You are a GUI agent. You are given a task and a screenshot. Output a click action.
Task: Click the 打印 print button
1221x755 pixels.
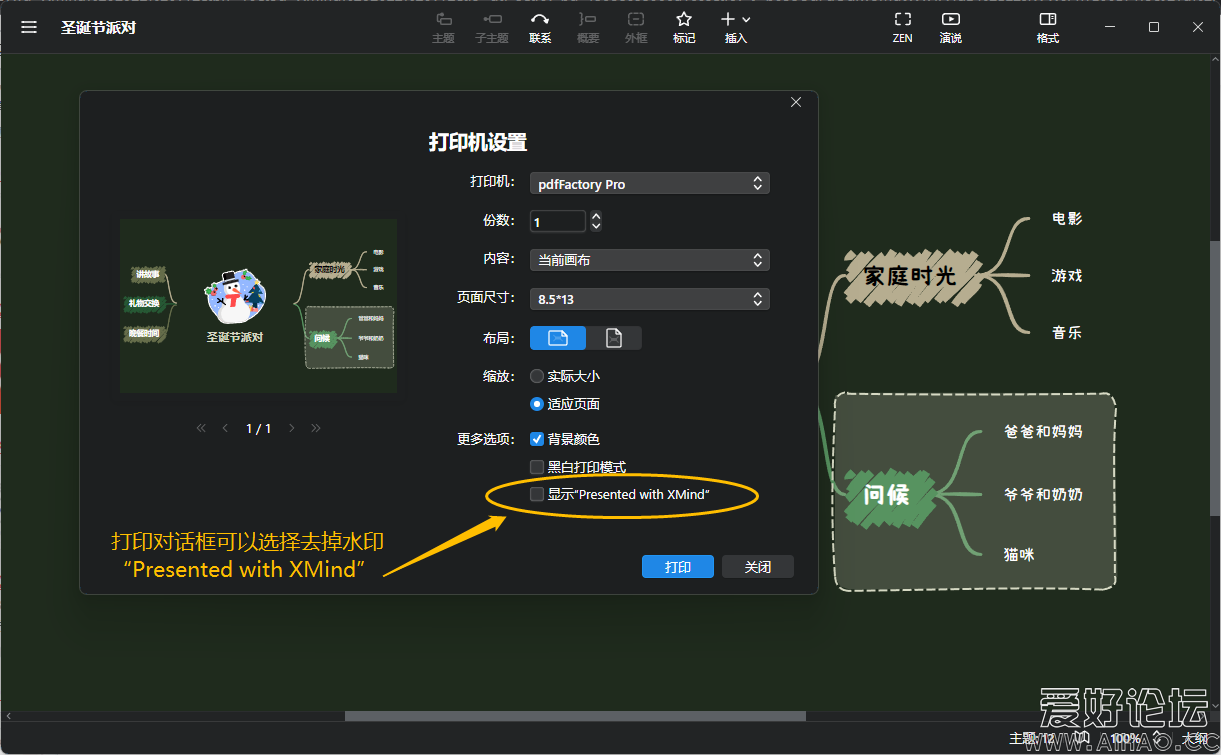point(678,567)
